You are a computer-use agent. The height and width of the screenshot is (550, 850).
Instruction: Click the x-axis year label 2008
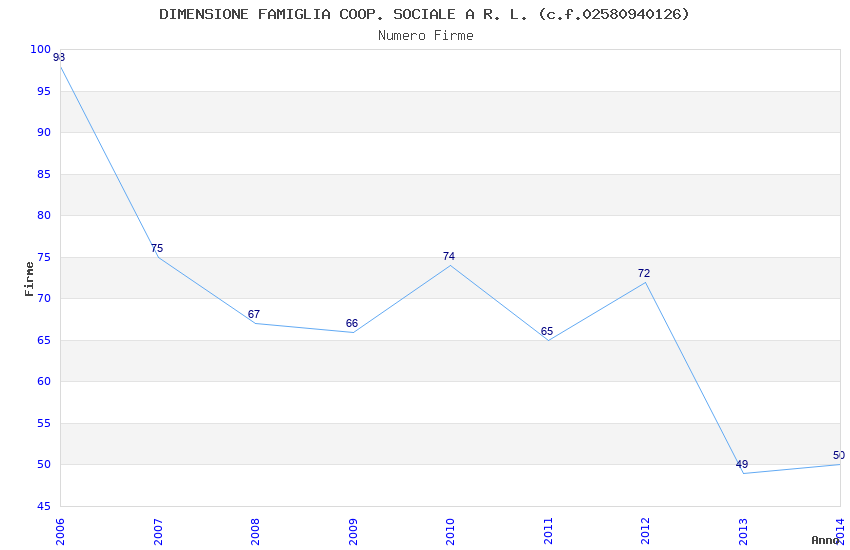255,532
